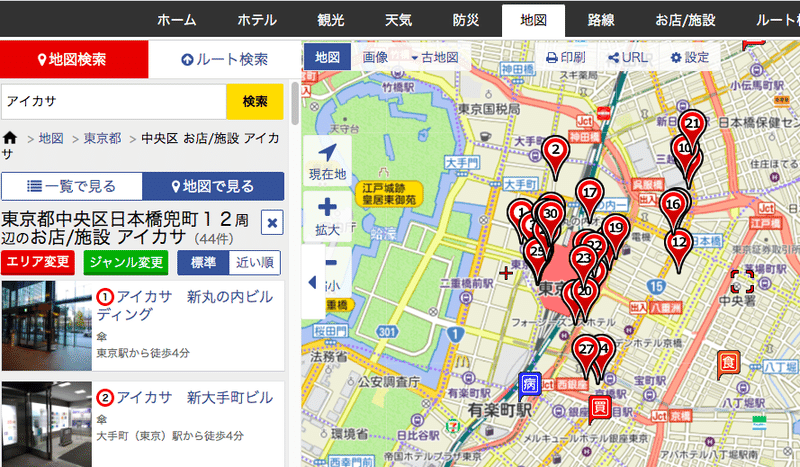This screenshot has height=467, width=800.
Task: Click the URL share button
Action: pyautogui.click(x=628, y=57)
